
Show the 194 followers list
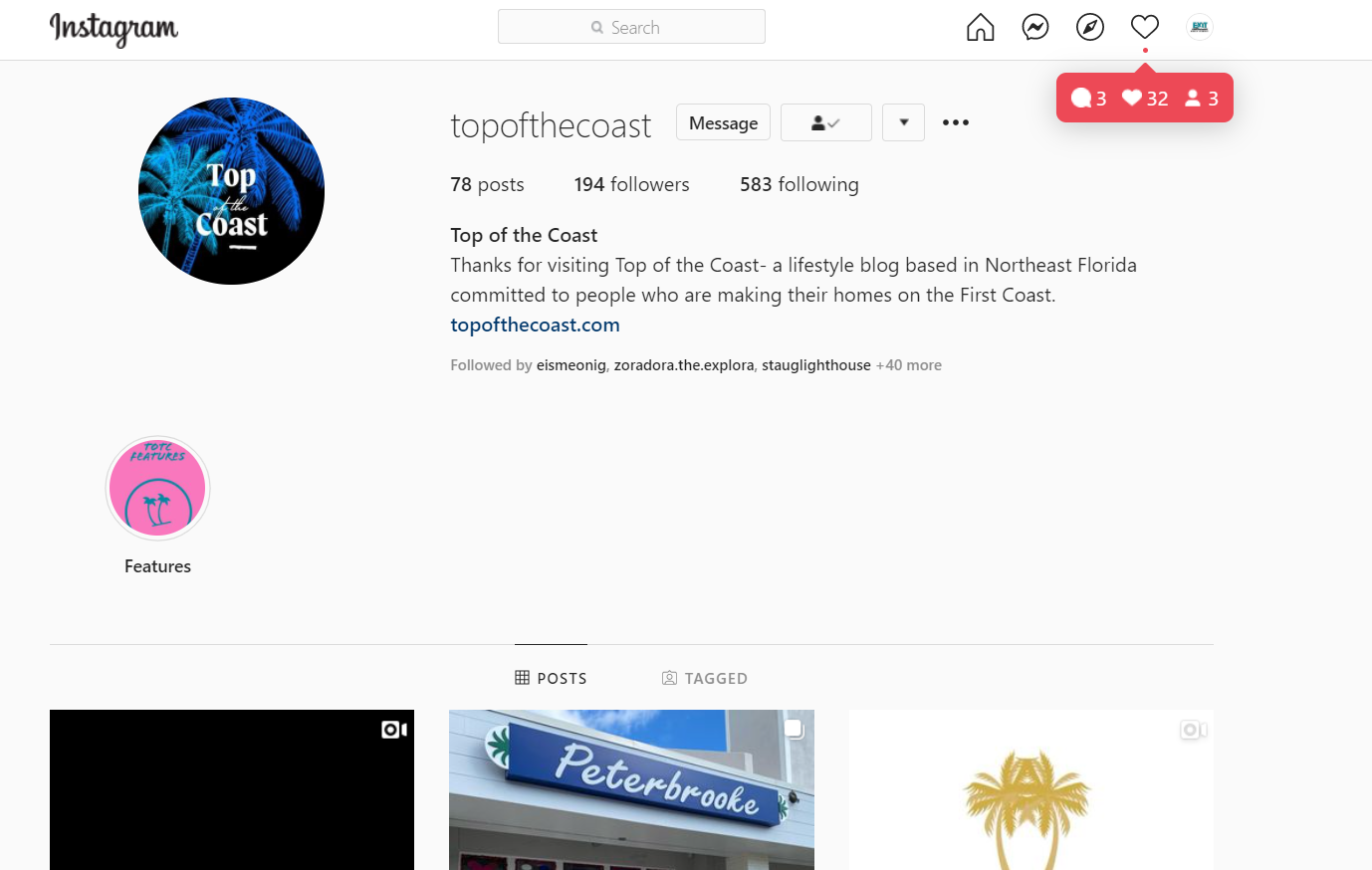point(631,184)
